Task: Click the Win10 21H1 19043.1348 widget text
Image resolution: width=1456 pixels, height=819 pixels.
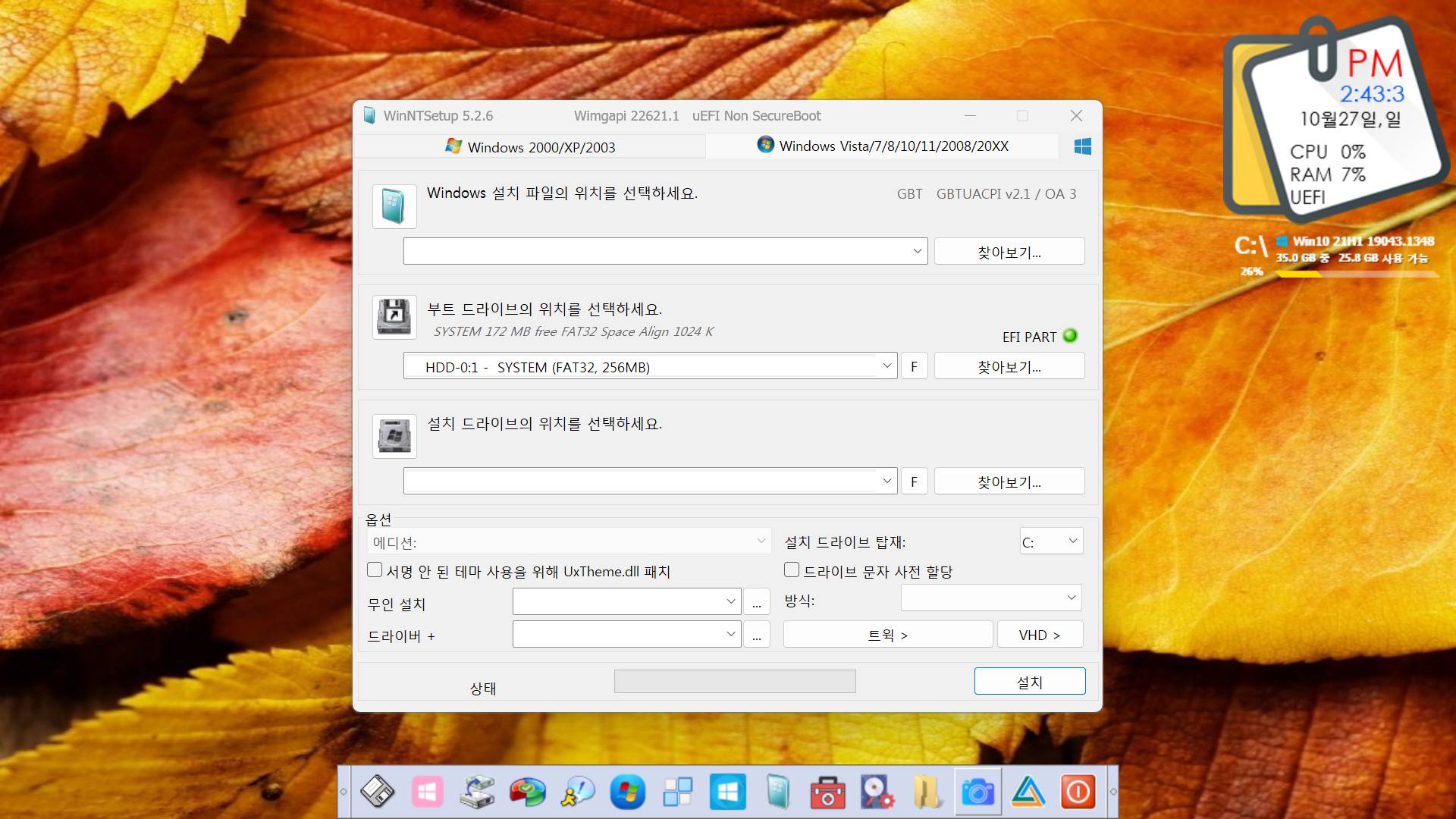Action: pos(1363,241)
